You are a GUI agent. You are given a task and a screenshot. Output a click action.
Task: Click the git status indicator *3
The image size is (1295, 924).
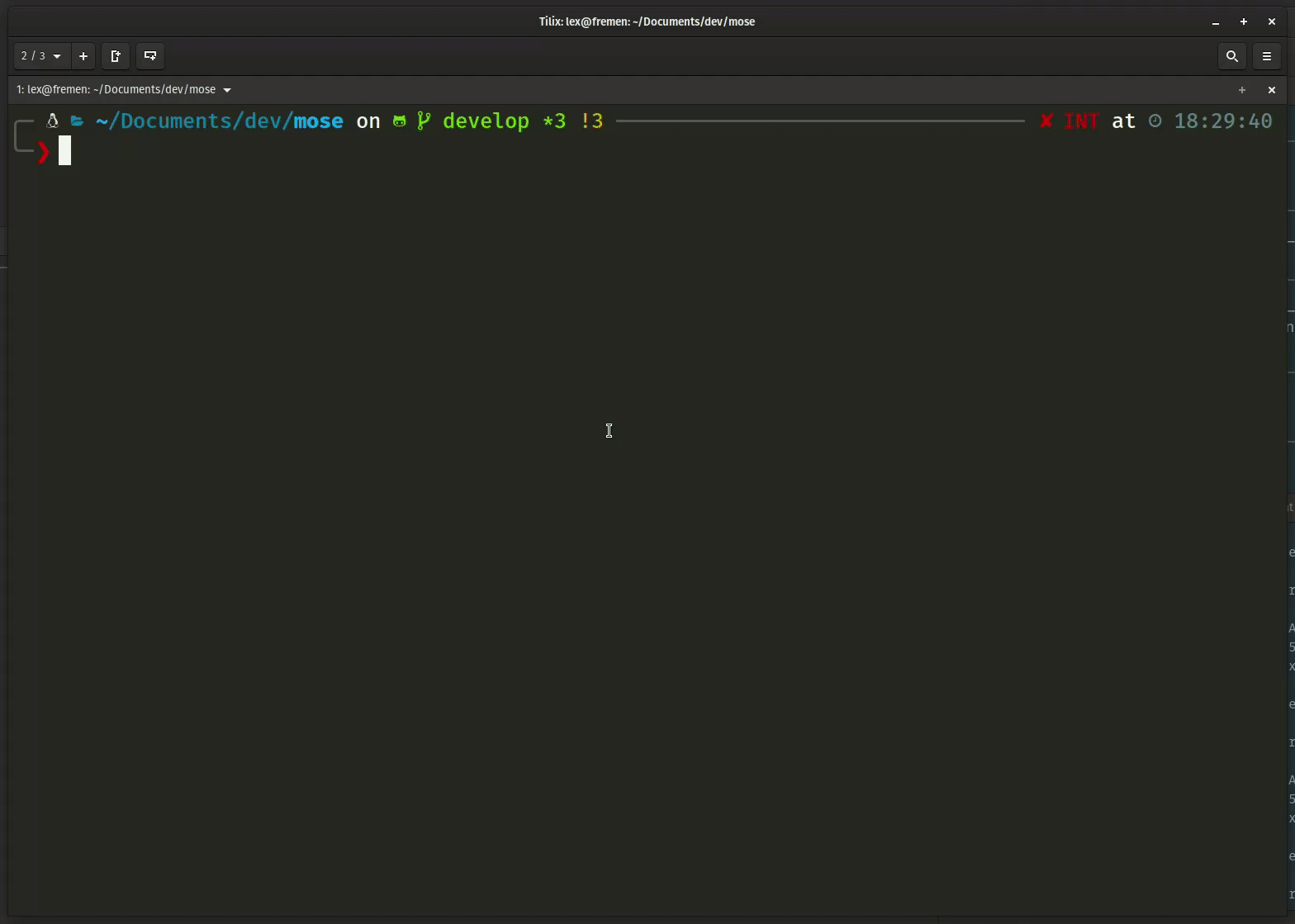point(554,121)
